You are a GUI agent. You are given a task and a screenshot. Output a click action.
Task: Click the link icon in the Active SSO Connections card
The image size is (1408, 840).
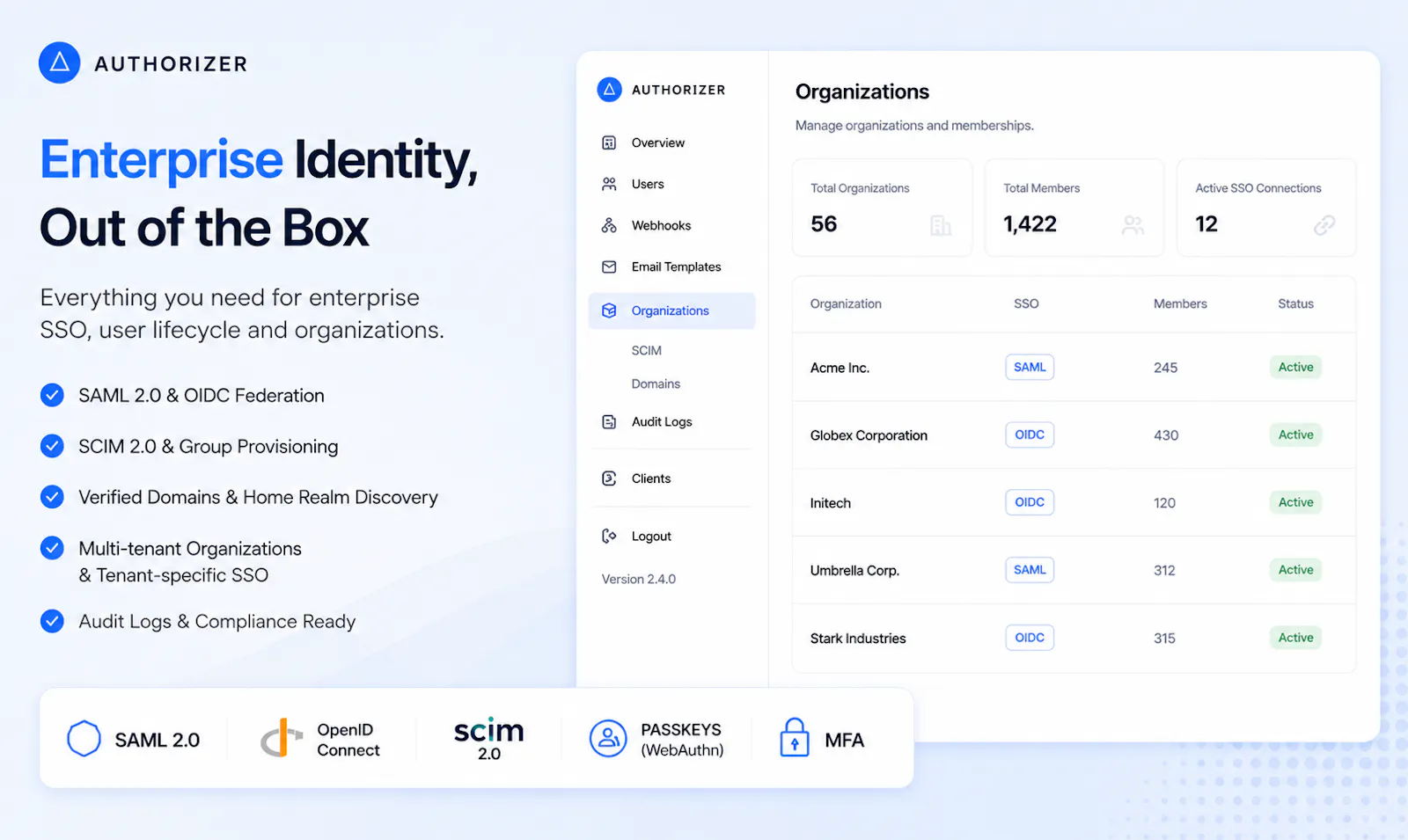tap(1324, 226)
